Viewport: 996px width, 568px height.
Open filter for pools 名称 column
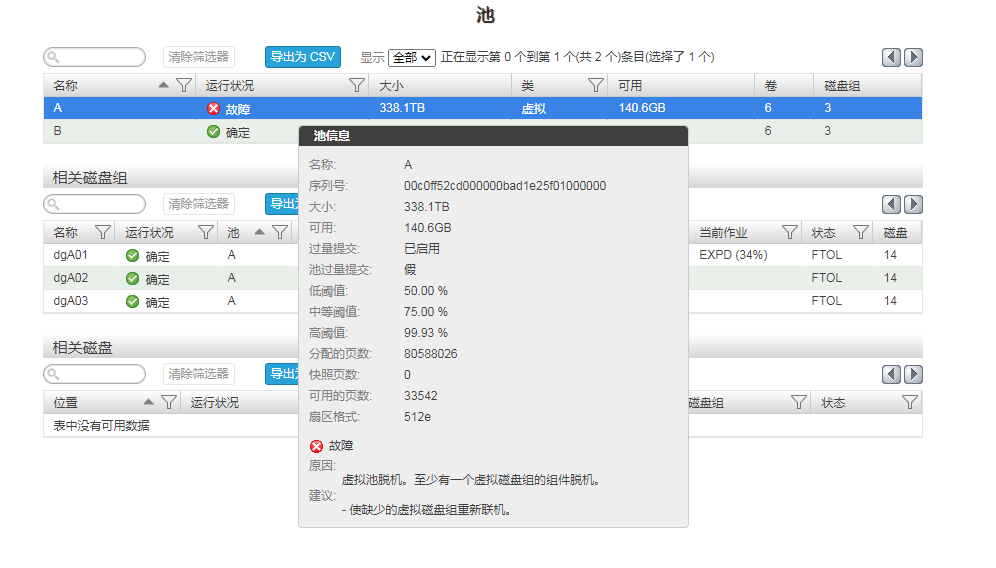coord(184,85)
